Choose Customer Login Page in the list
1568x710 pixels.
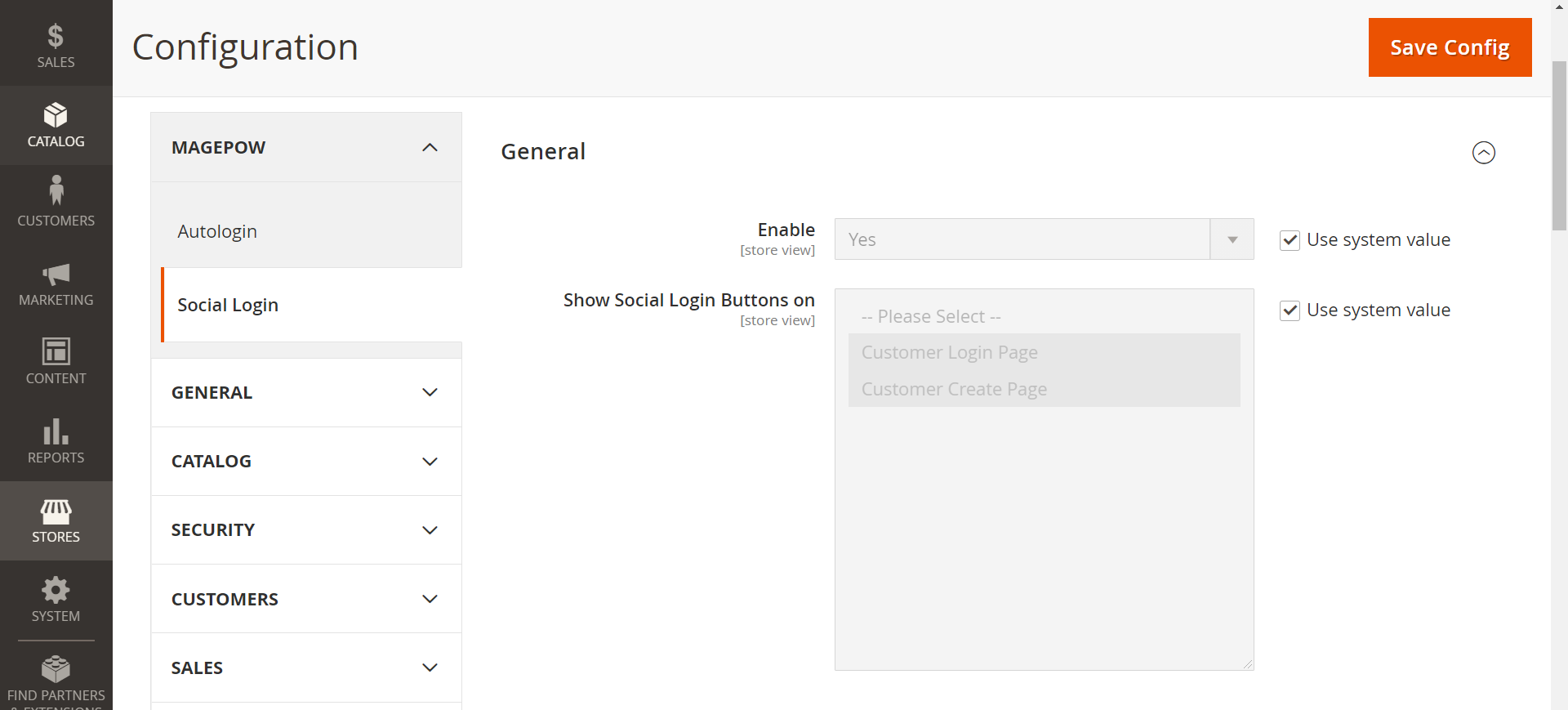950,352
